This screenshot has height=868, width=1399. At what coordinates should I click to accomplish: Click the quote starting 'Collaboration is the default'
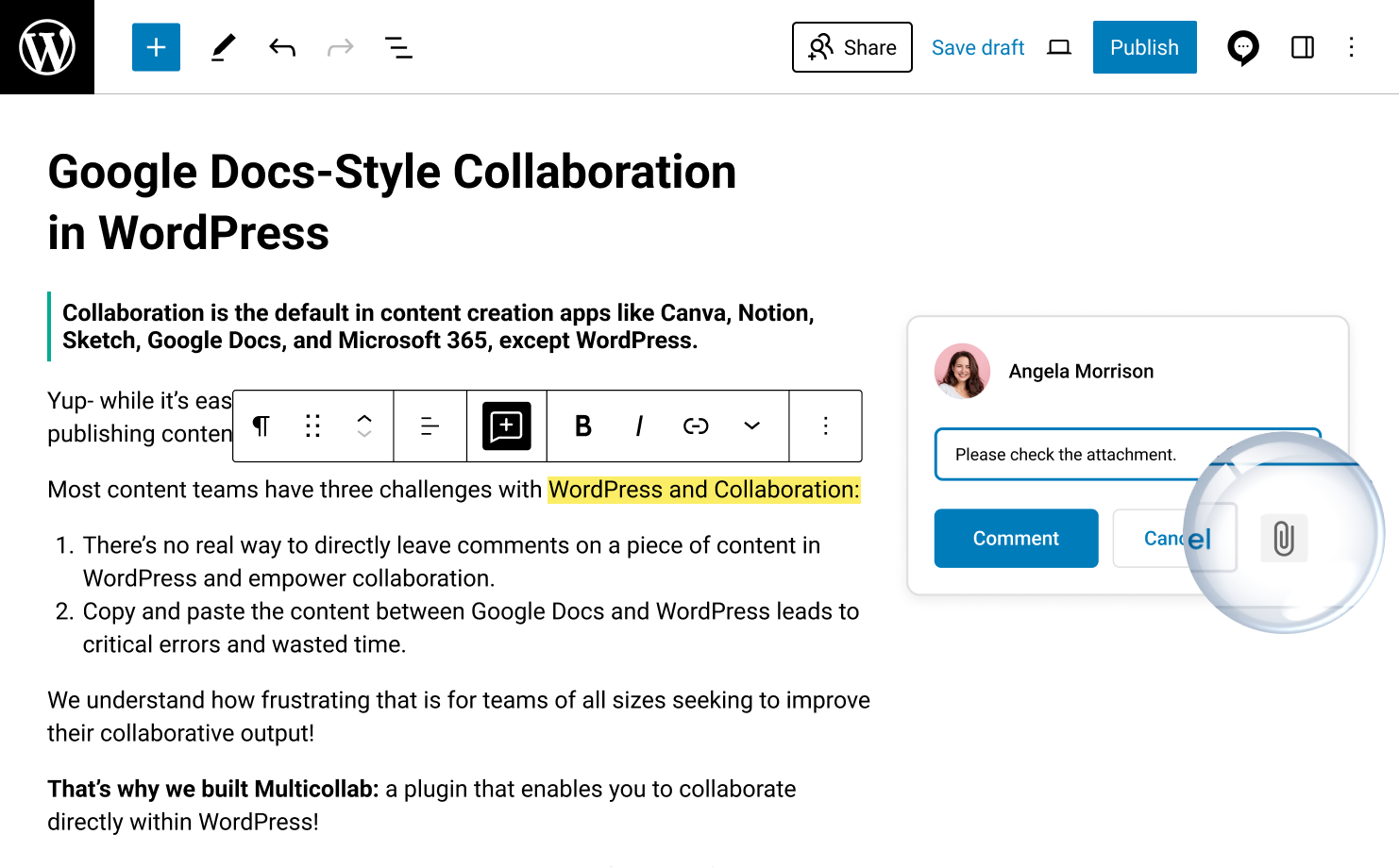tap(438, 326)
